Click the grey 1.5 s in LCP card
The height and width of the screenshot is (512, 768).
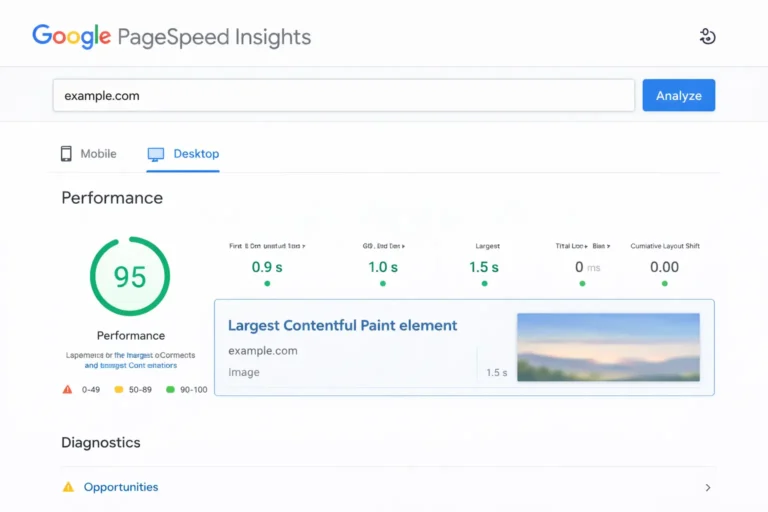497,373
